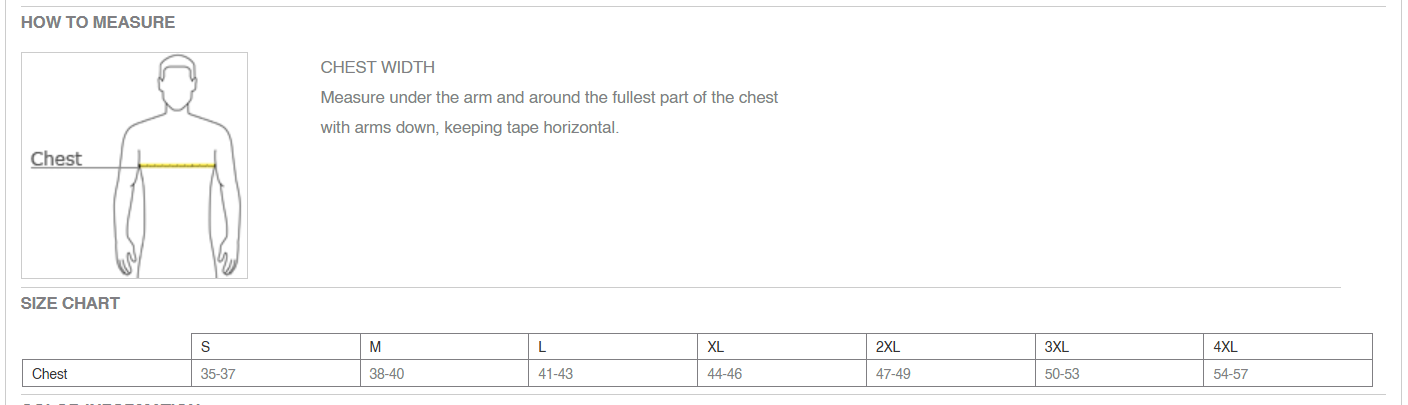Screen dimensions: 1408x405
Task: Click the M size column header
Action: (x=445, y=347)
